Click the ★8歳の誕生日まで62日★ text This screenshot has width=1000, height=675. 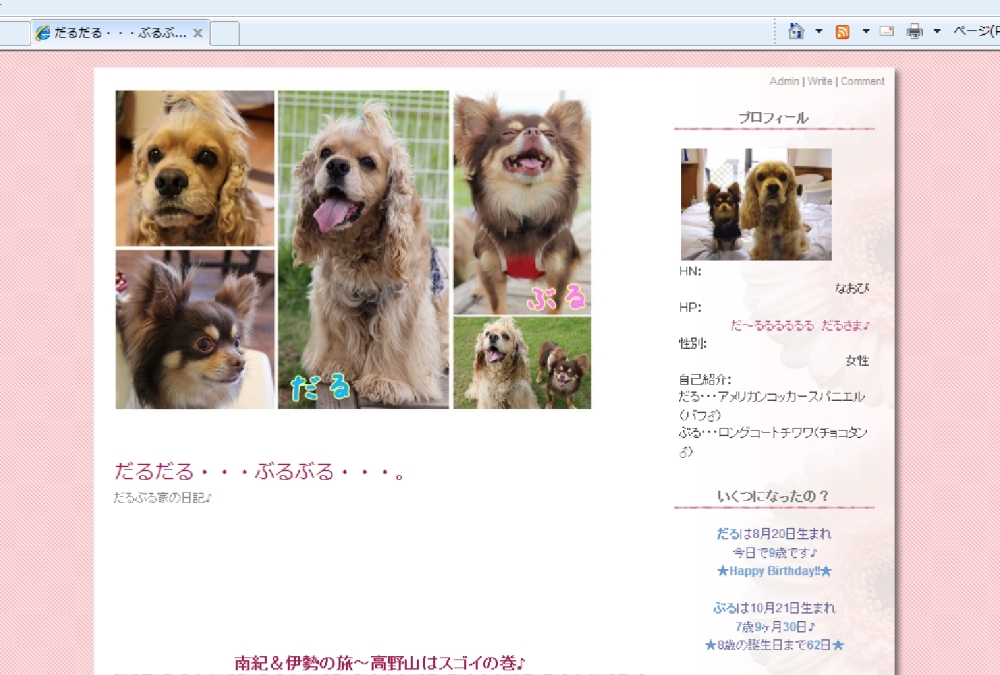click(774, 645)
